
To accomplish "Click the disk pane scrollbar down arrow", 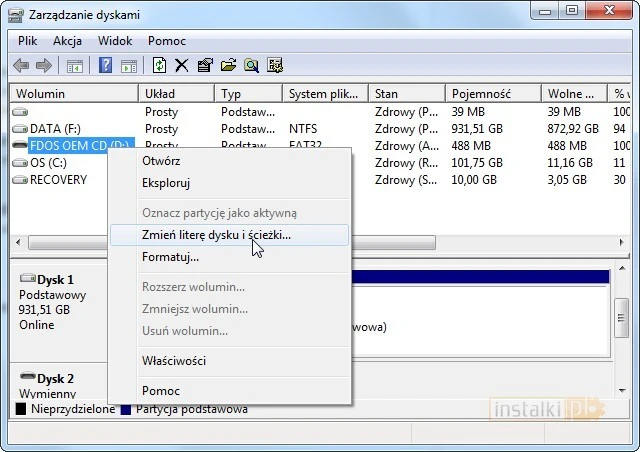I will tap(622, 391).
